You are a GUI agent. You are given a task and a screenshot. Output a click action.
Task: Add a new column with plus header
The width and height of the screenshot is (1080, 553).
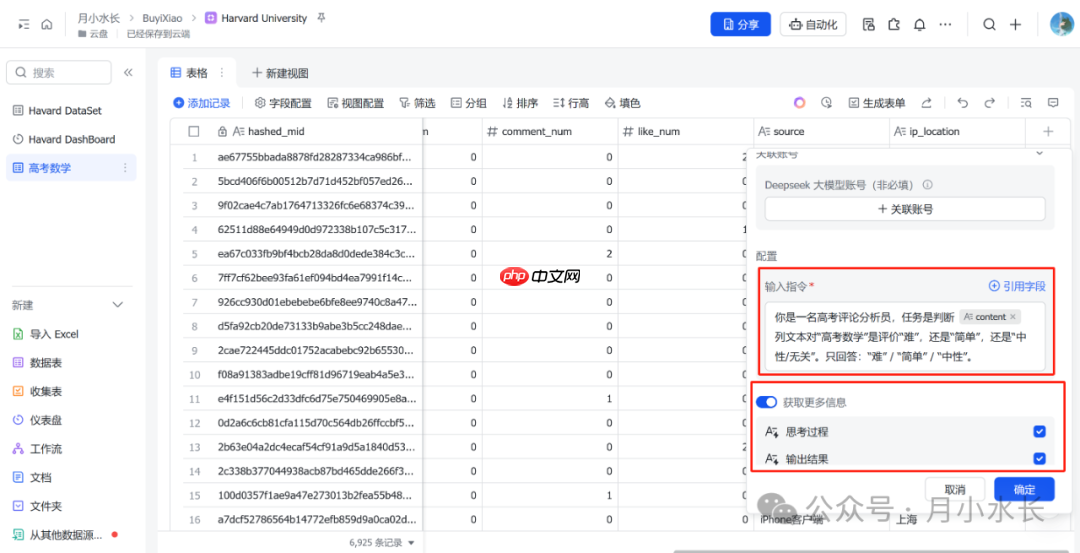point(1048,131)
